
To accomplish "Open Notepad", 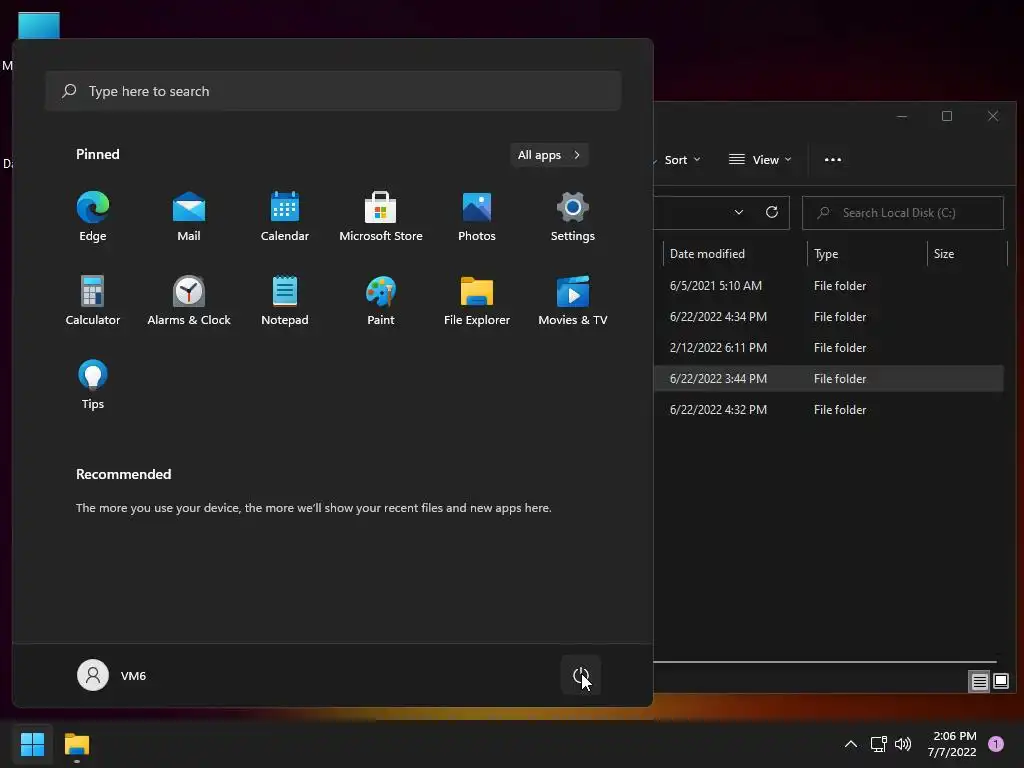I will click(285, 300).
